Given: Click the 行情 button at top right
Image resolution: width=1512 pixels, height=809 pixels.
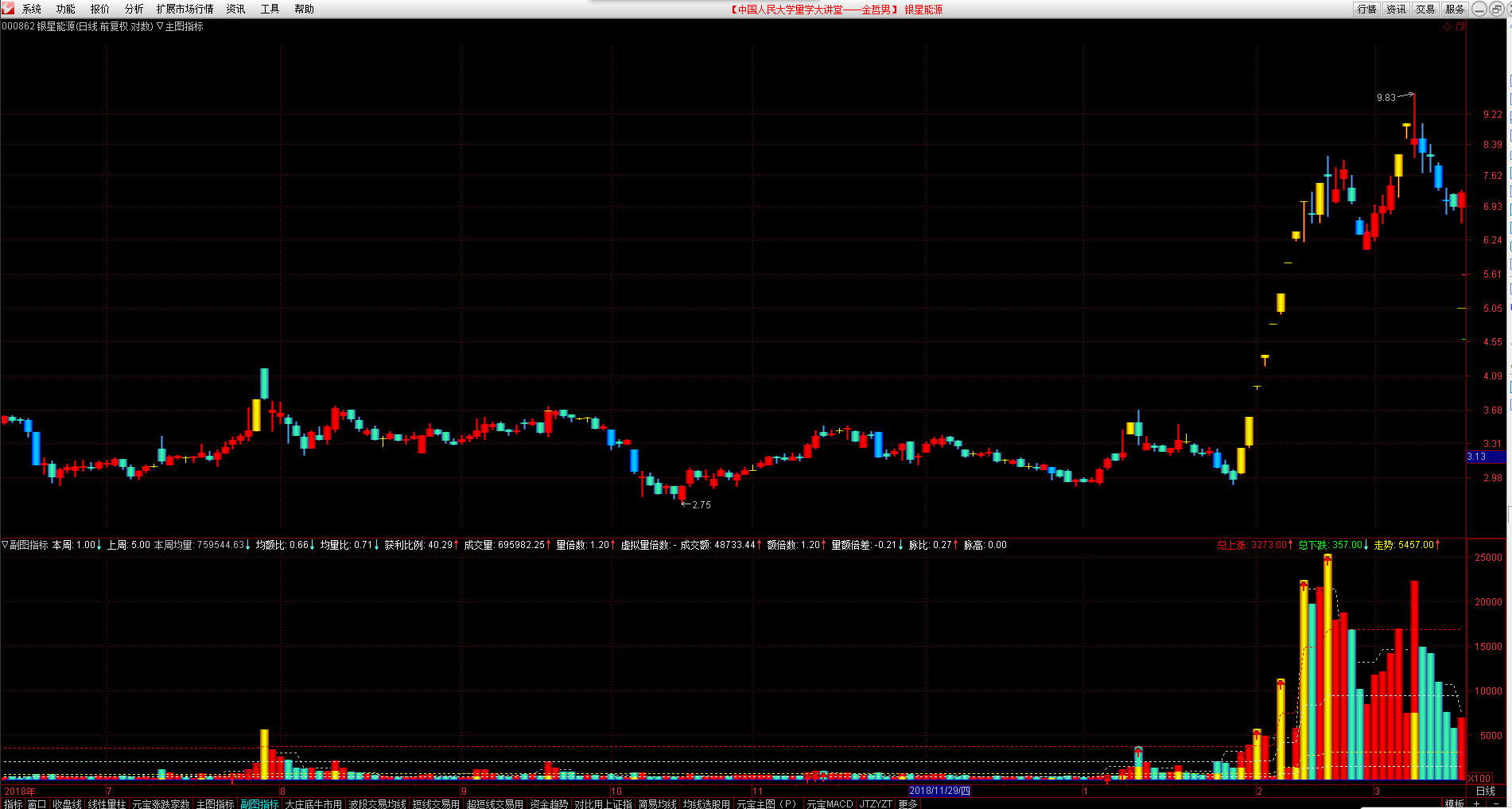Looking at the screenshot, I should pyautogui.click(x=1367, y=9).
